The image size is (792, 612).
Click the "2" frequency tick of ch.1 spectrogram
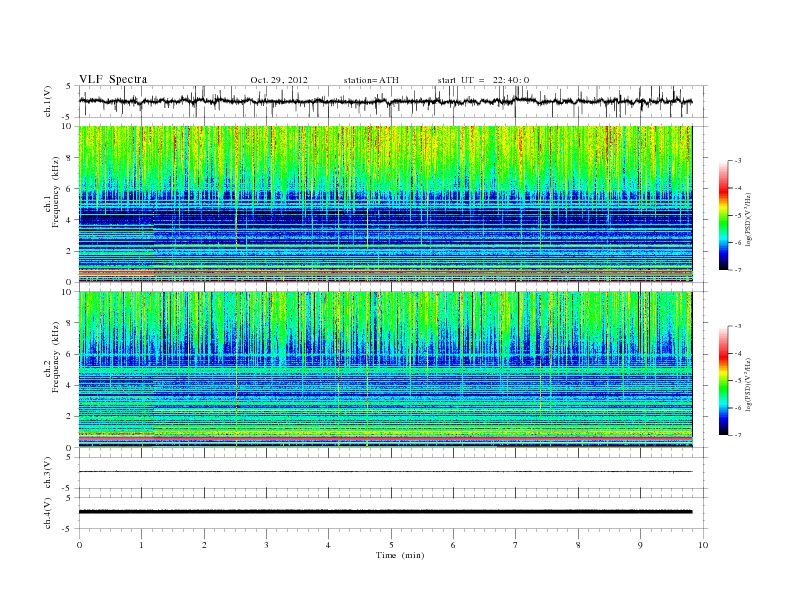pos(70,251)
